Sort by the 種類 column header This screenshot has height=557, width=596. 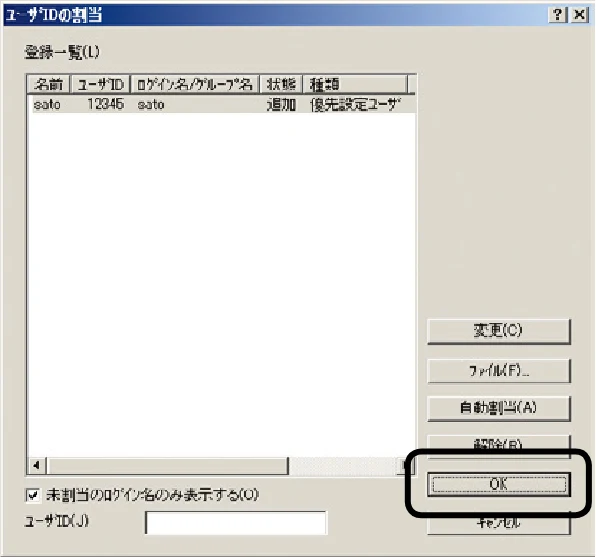355,84
